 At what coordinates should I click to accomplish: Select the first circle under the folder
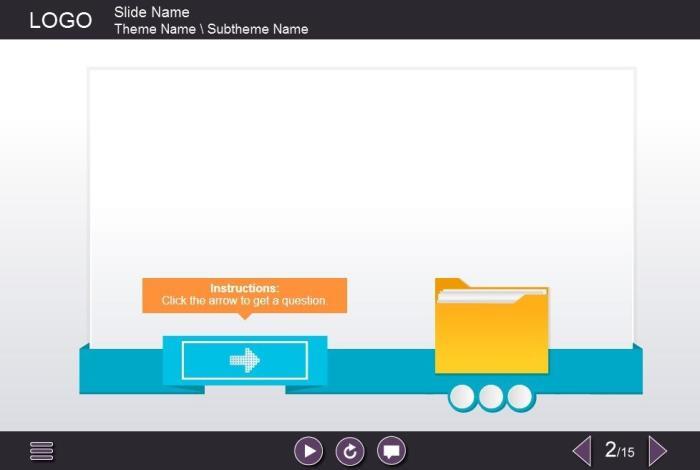click(462, 397)
